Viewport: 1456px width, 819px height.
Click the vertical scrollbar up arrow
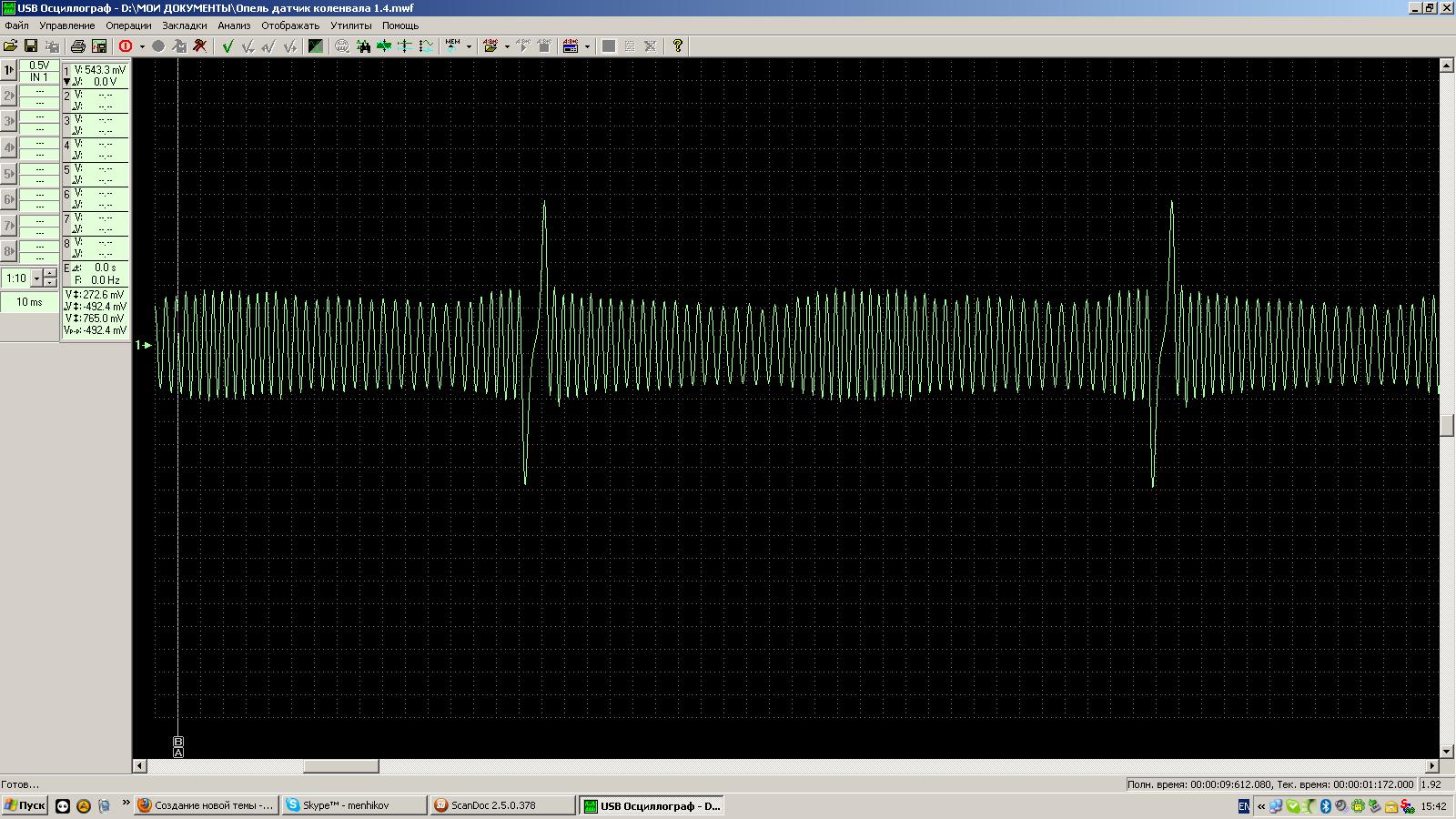[1447, 66]
